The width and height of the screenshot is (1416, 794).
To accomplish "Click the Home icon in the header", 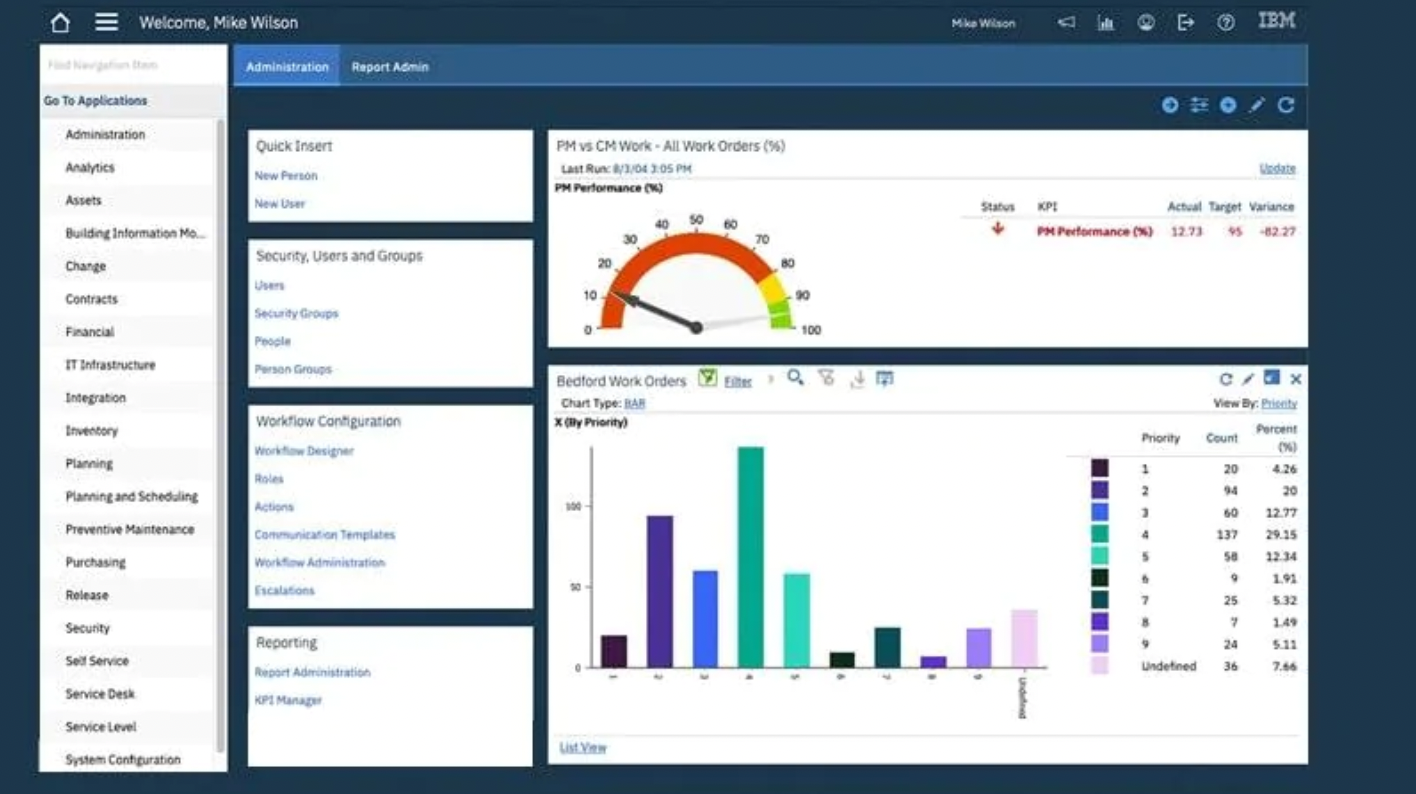I will (x=60, y=22).
